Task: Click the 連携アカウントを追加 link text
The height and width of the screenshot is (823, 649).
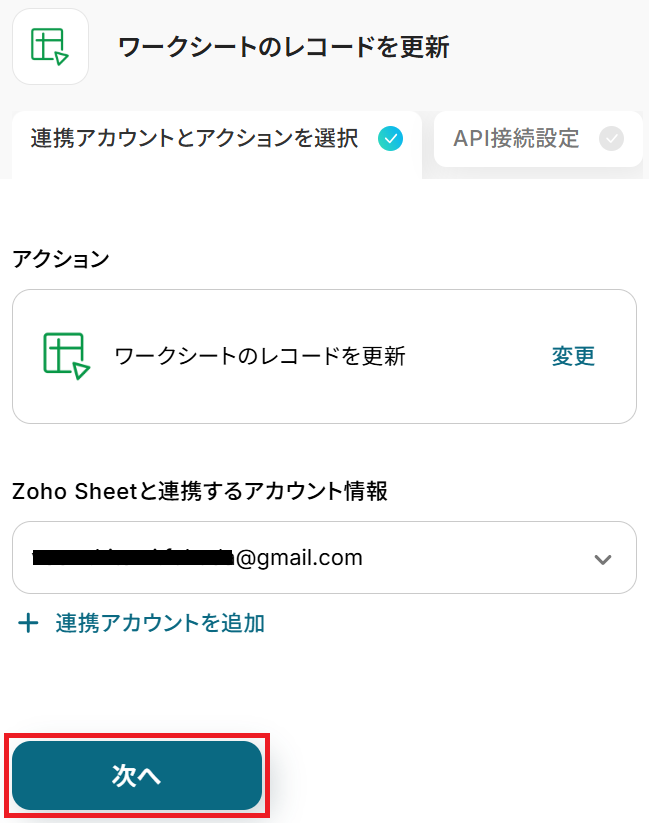Action: pyautogui.click(x=160, y=624)
